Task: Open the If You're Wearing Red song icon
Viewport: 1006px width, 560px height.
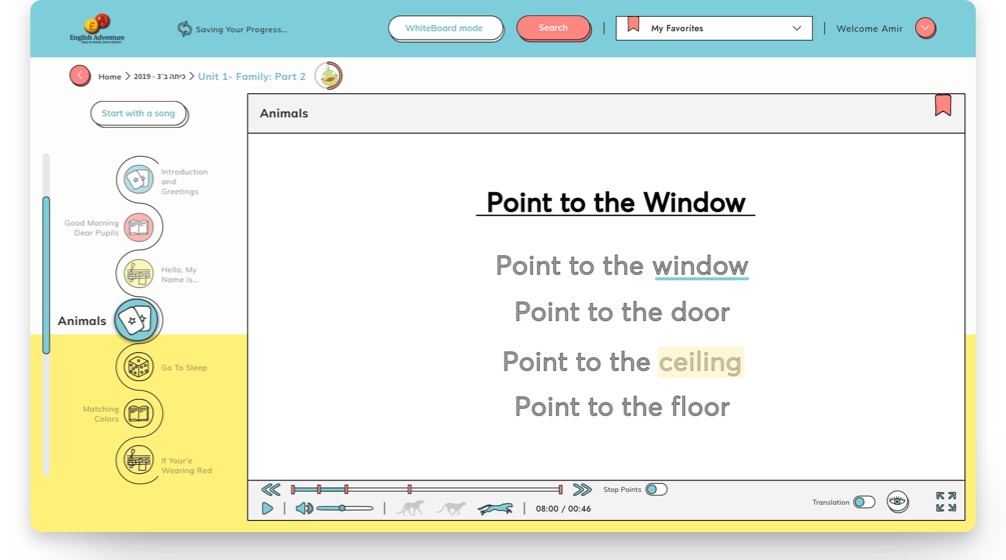Action: coord(139,461)
